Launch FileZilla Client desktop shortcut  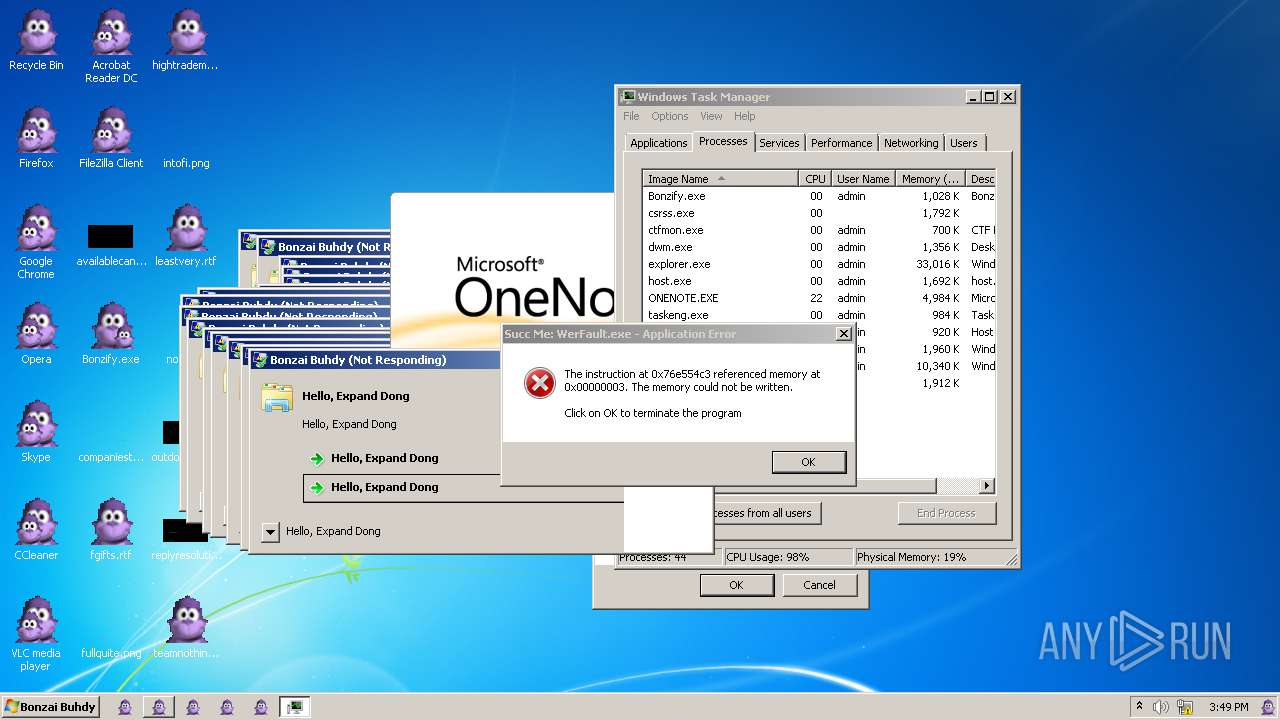111,138
